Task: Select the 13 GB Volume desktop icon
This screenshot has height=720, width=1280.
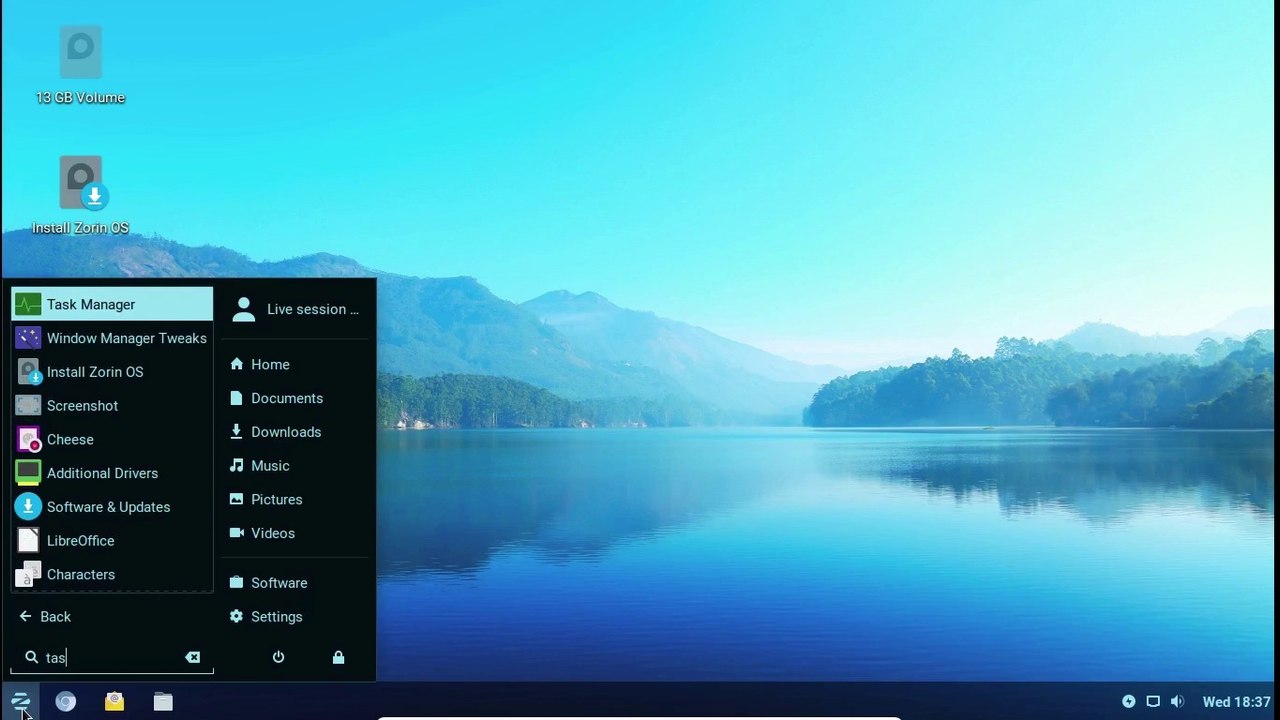Action: (x=80, y=66)
